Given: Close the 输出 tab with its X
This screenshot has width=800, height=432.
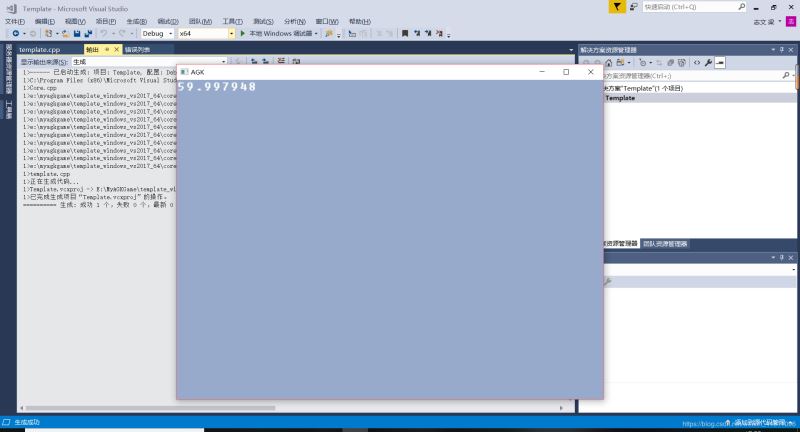Looking at the screenshot, I should (x=116, y=49).
